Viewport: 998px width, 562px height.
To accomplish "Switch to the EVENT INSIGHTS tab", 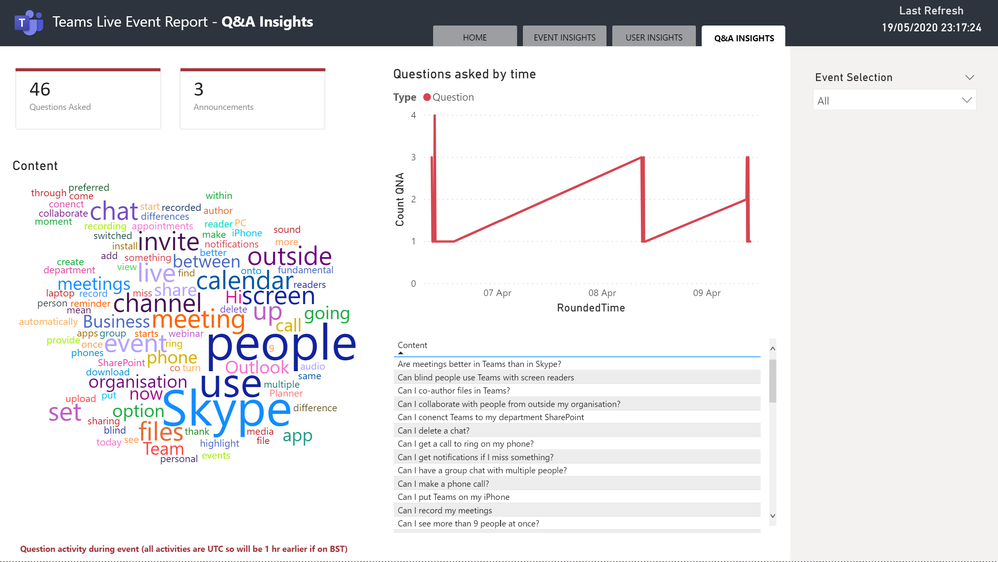I will (564, 37).
